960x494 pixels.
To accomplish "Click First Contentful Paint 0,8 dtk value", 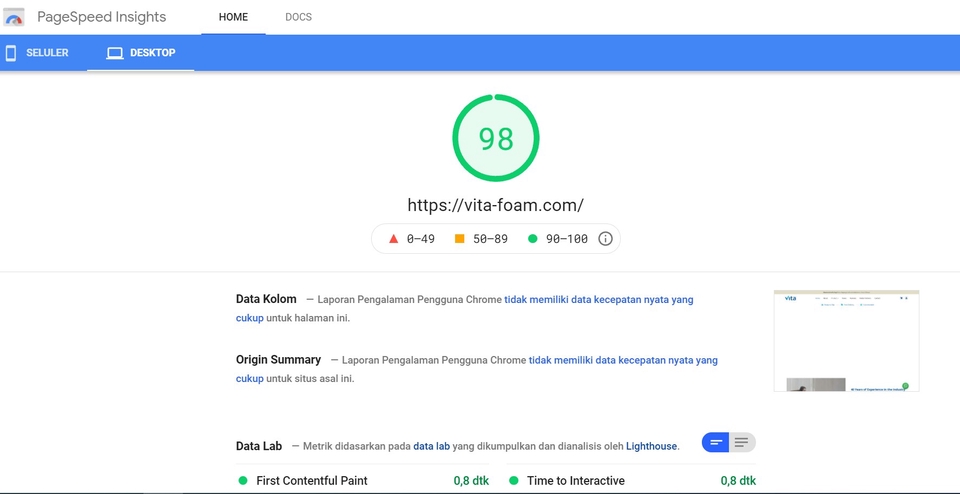I will click(x=471, y=481).
